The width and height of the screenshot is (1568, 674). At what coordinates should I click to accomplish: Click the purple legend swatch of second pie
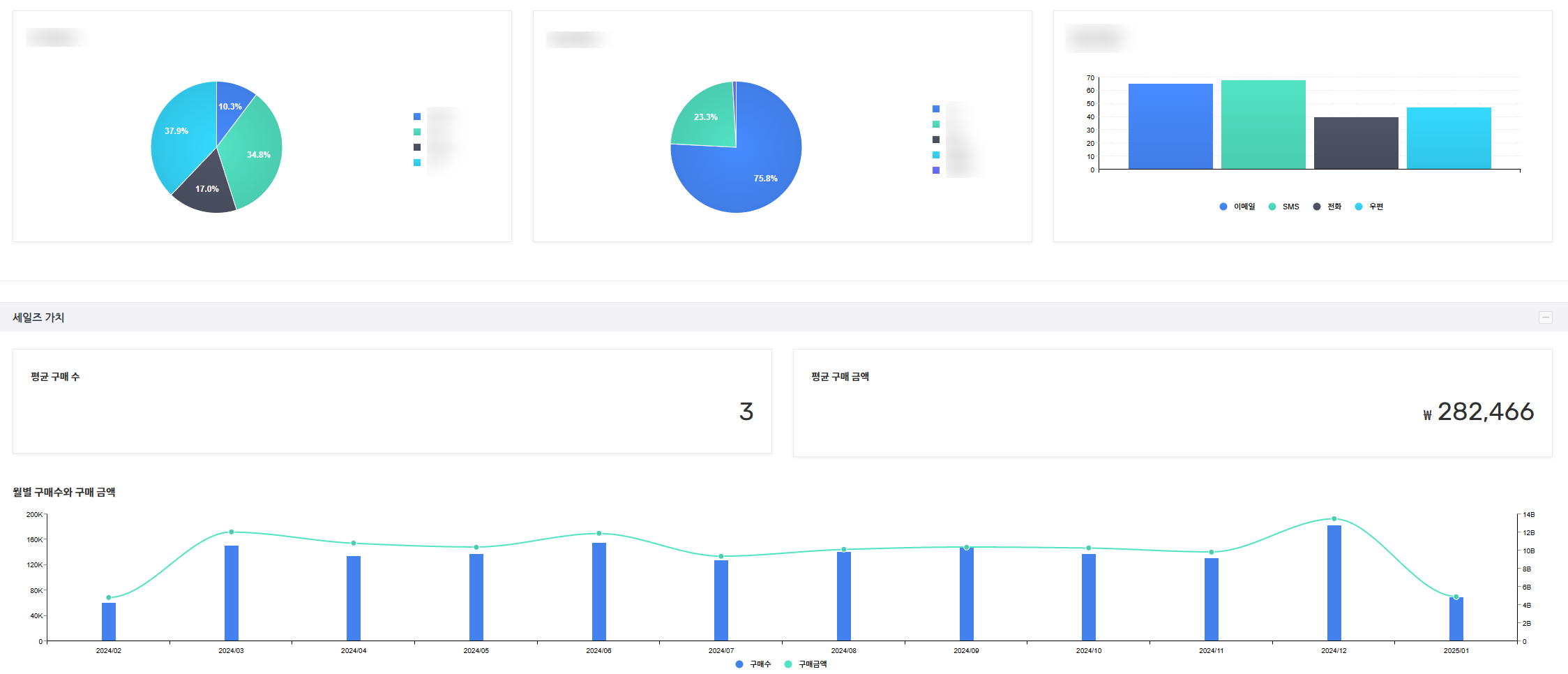click(x=936, y=170)
